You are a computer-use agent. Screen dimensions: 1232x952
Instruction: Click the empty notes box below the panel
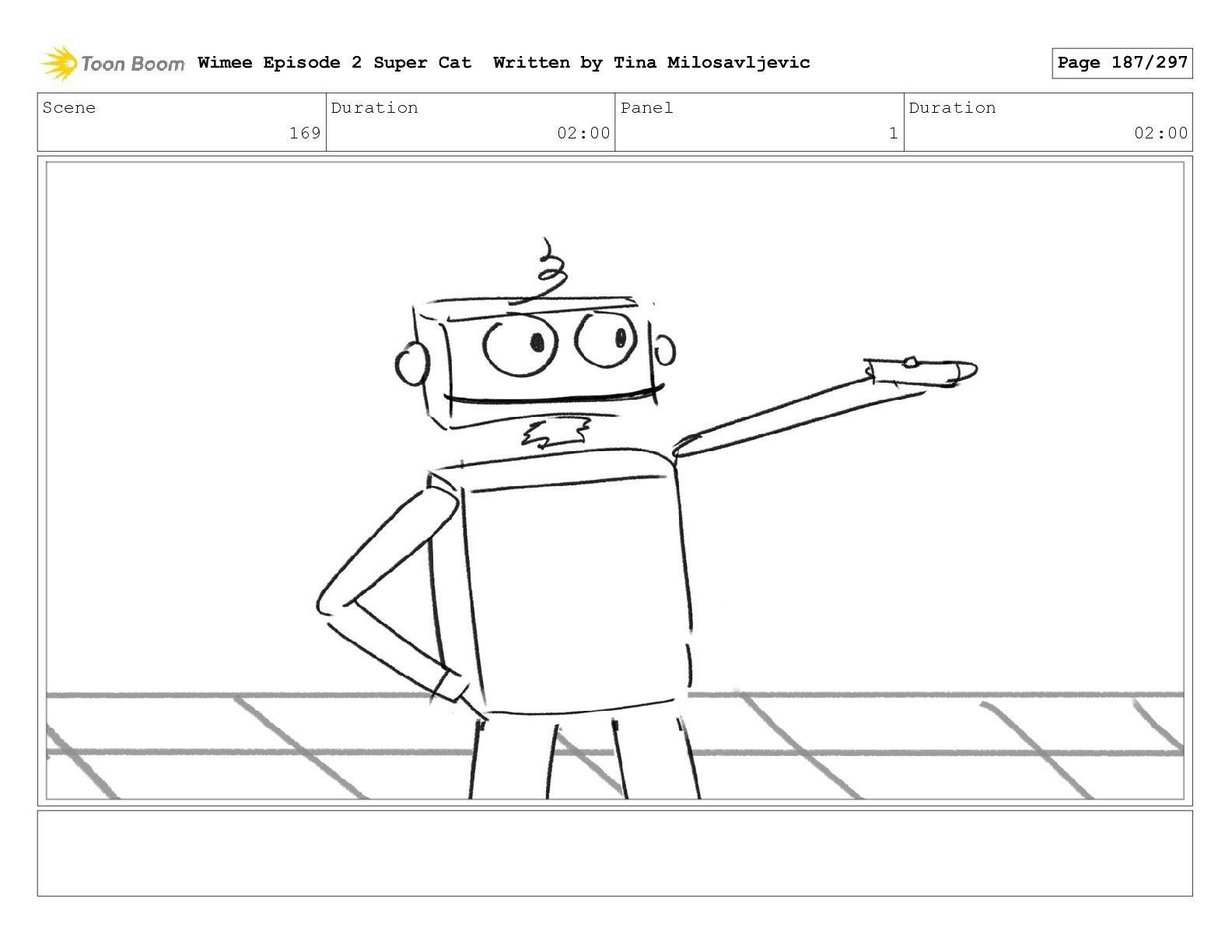click(615, 853)
